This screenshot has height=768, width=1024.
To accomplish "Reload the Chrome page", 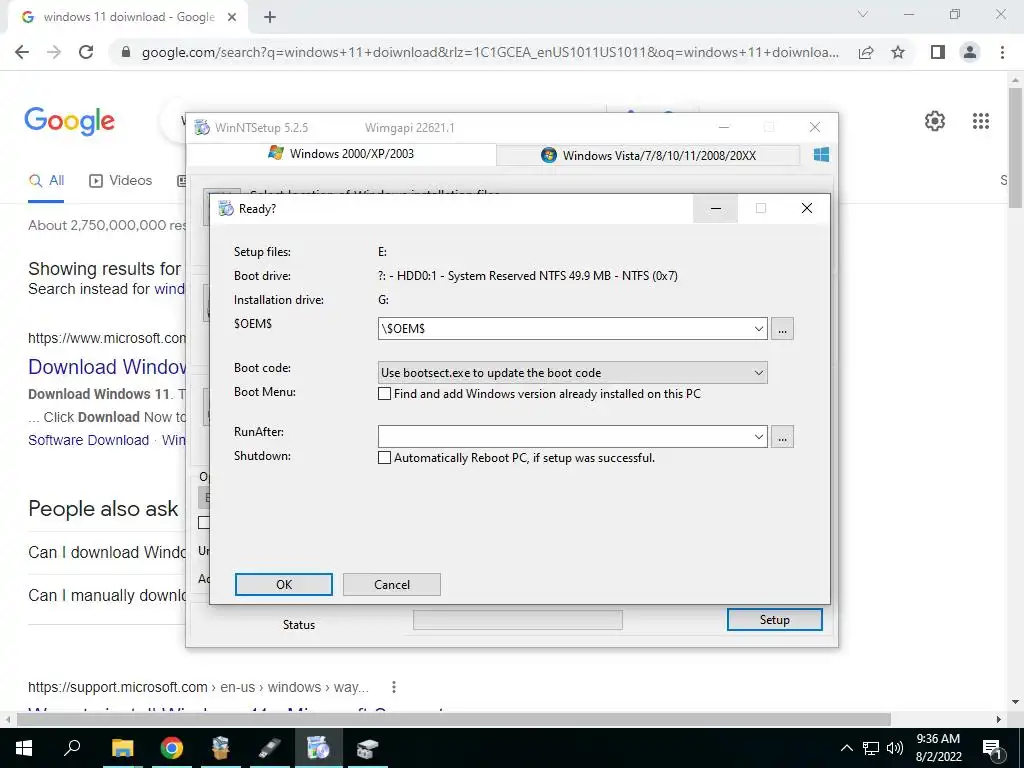I will pos(86,52).
